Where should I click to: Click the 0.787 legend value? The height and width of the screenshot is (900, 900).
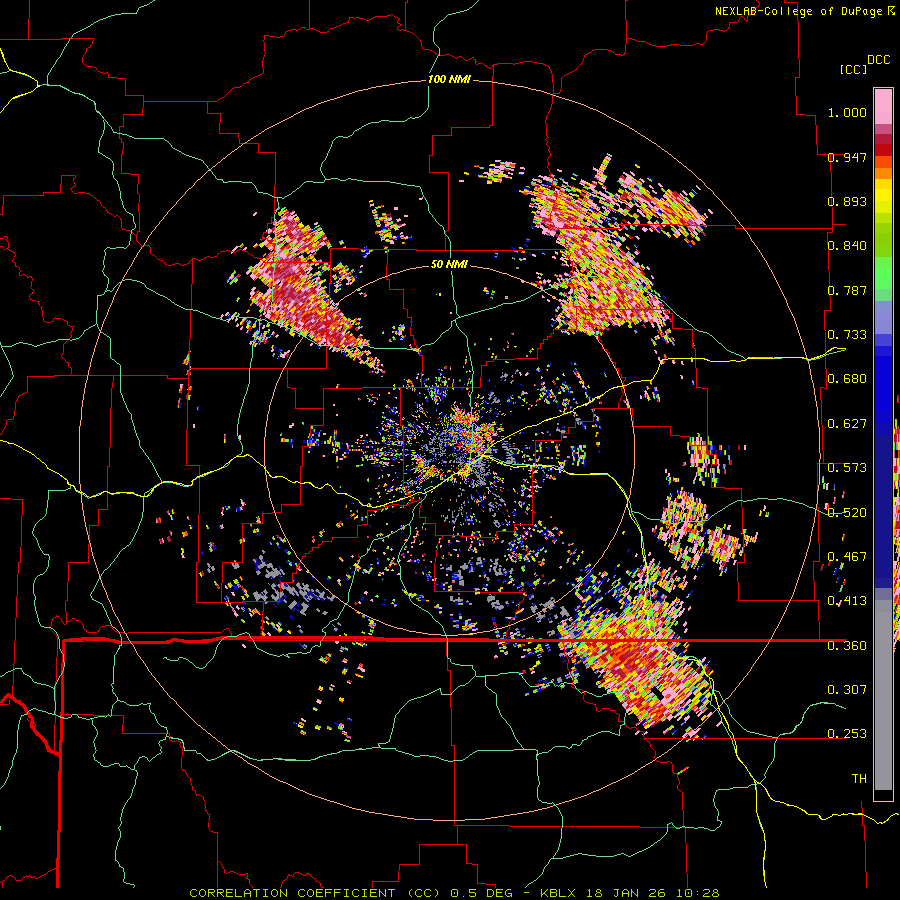(847, 290)
